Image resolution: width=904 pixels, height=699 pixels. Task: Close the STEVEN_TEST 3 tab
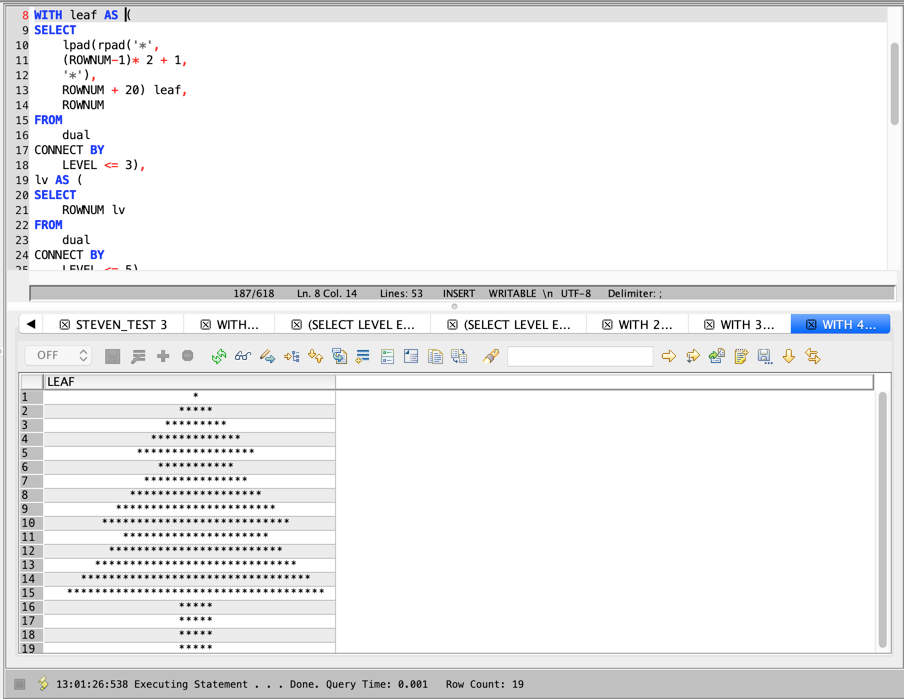[x=65, y=325]
